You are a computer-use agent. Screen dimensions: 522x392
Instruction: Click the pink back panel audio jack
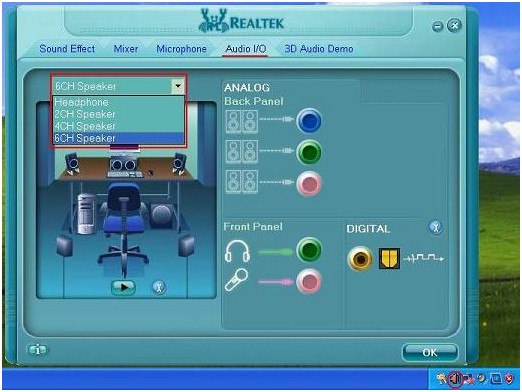tap(309, 184)
